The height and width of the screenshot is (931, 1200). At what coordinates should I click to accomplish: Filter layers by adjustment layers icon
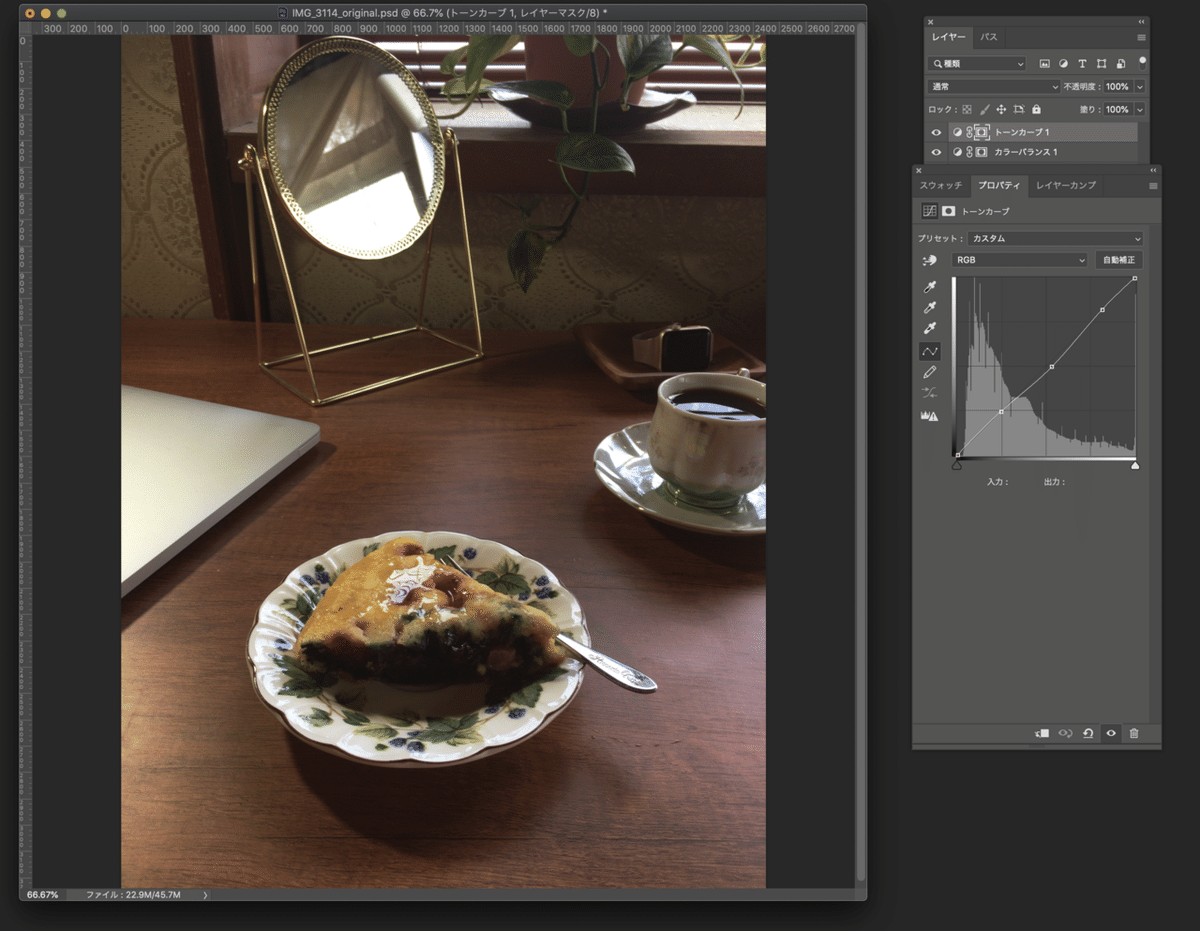coord(1063,63)
